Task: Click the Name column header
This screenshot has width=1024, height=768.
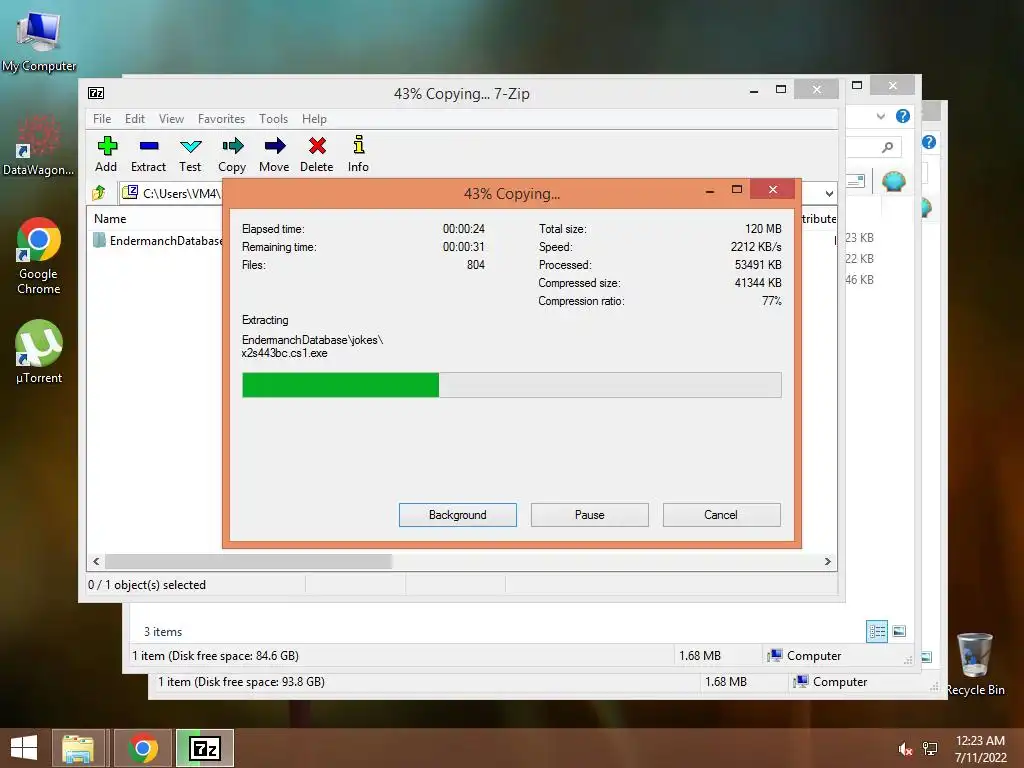Action: point(110,219)
